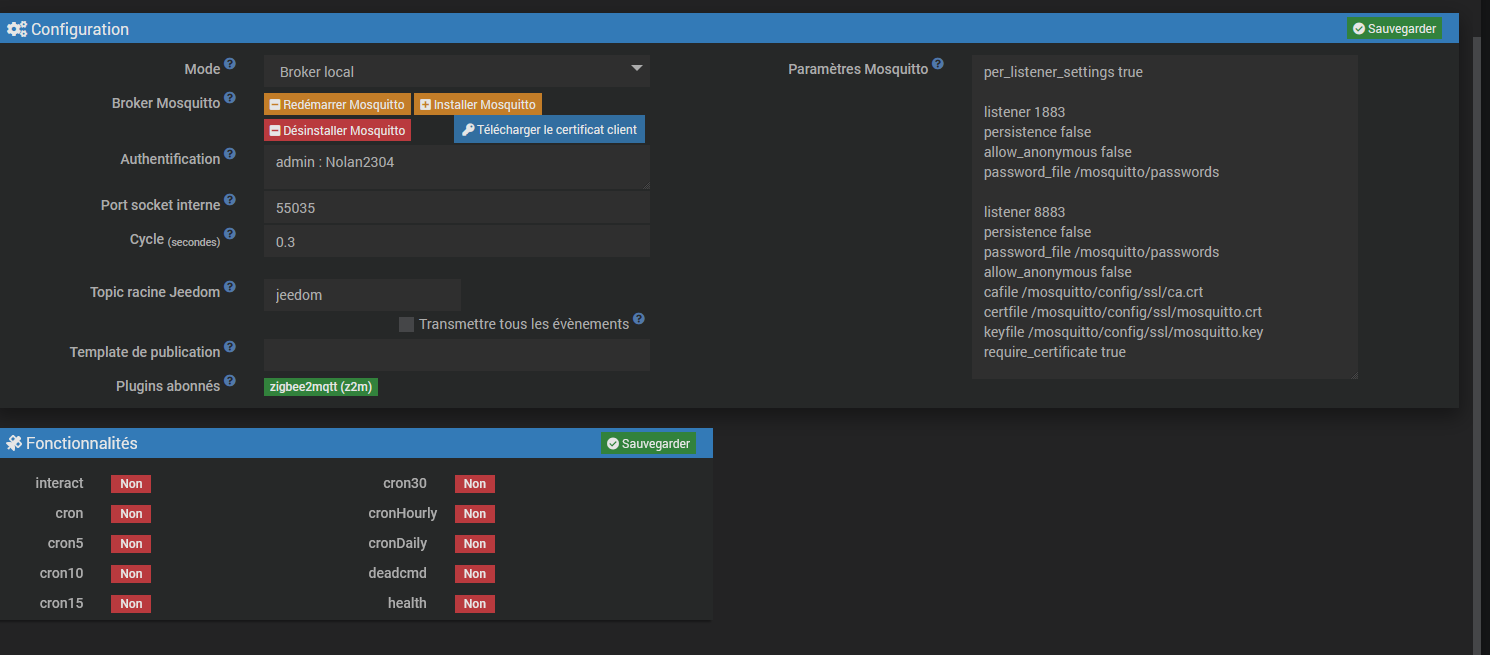Toggle the cron15 Non switch
Image resolution: width=1490 pixels, height=655 pixels.
tap(131, 604)
